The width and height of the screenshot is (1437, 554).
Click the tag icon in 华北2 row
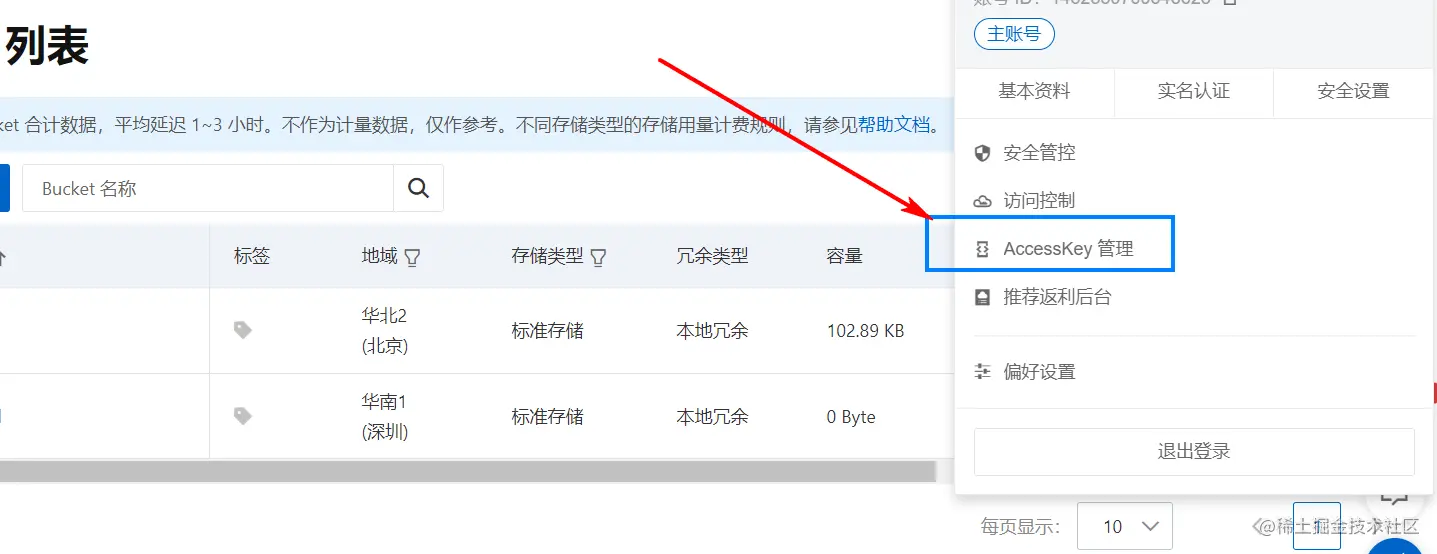point(242,330)
